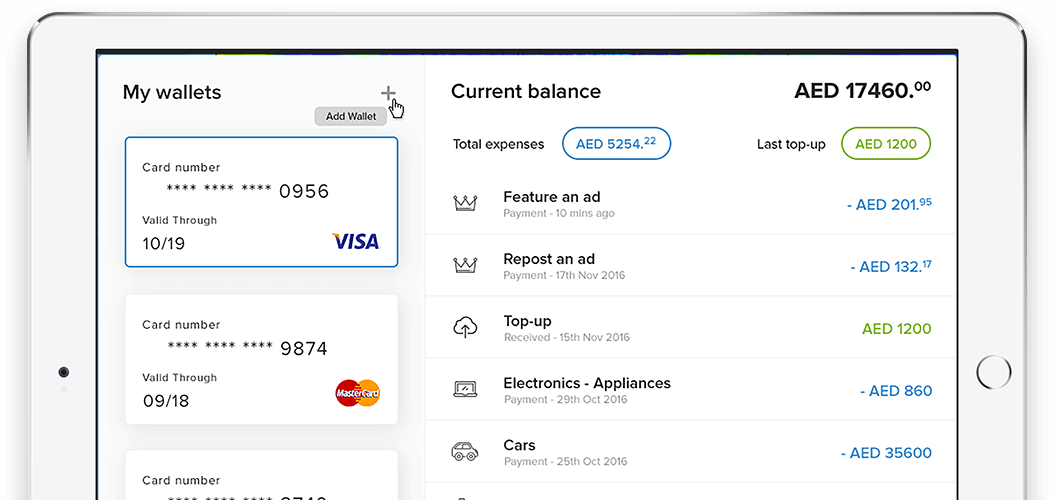This screenshot has width=1054, height=500.
Task: Click the - AED 35600 Cars amount
Action: point(886,453)
